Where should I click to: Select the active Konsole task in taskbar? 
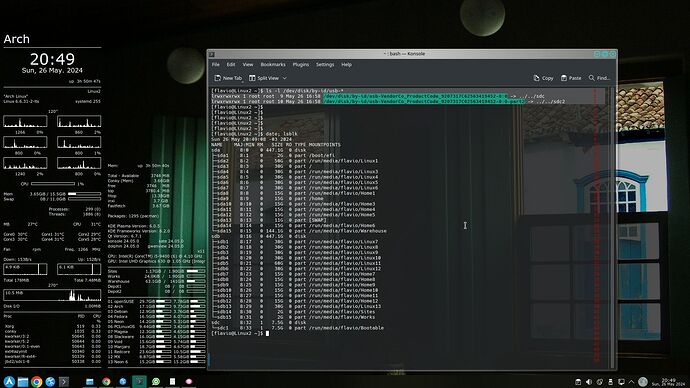[139, 381]
